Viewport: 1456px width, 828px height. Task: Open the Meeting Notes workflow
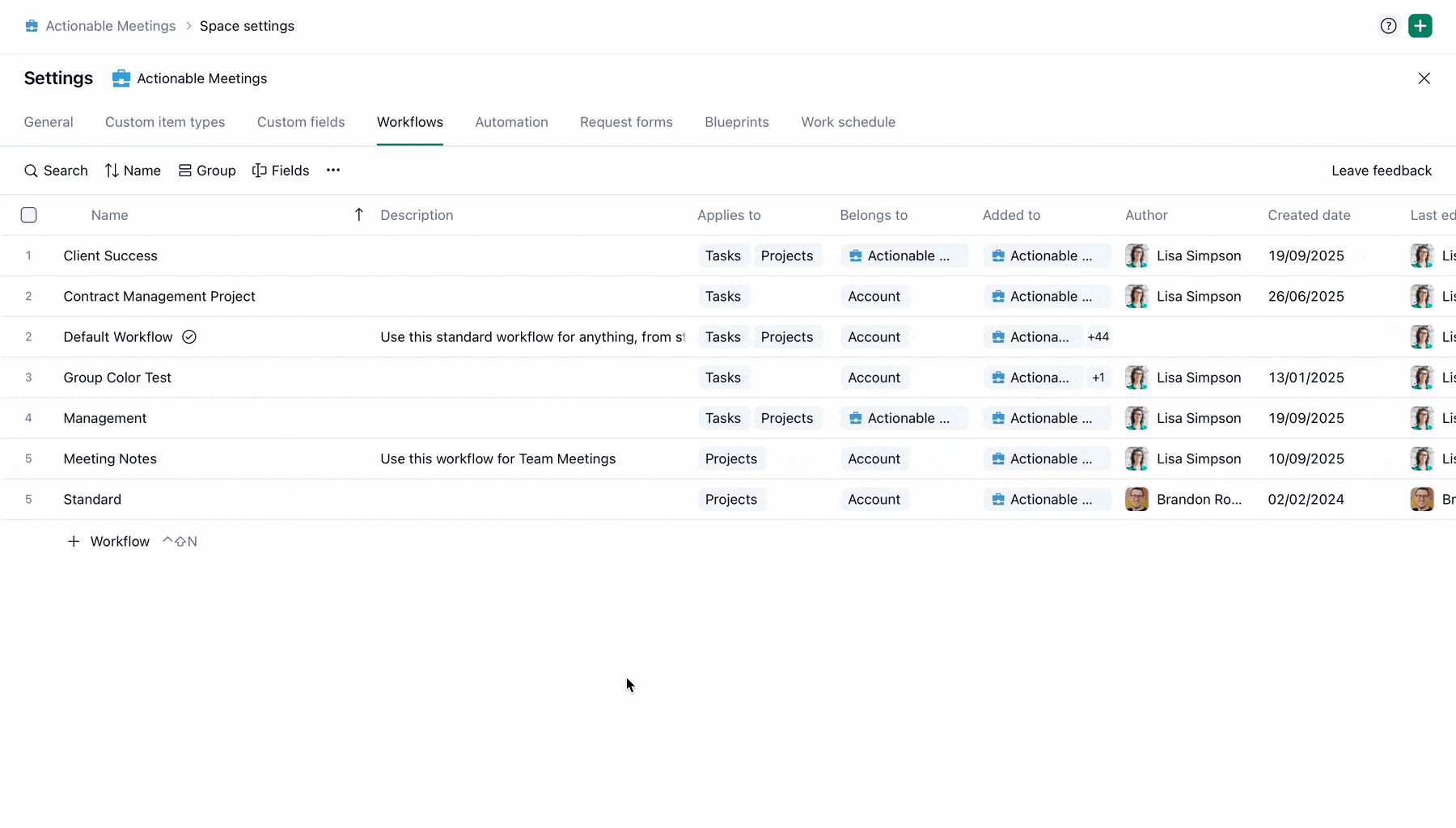[x=110, y=459]
